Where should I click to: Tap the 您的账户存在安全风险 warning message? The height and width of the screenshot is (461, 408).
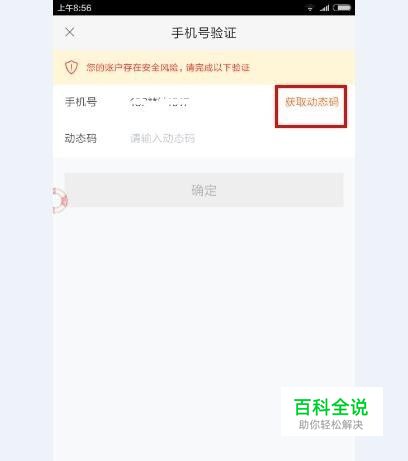coord(168,68)
